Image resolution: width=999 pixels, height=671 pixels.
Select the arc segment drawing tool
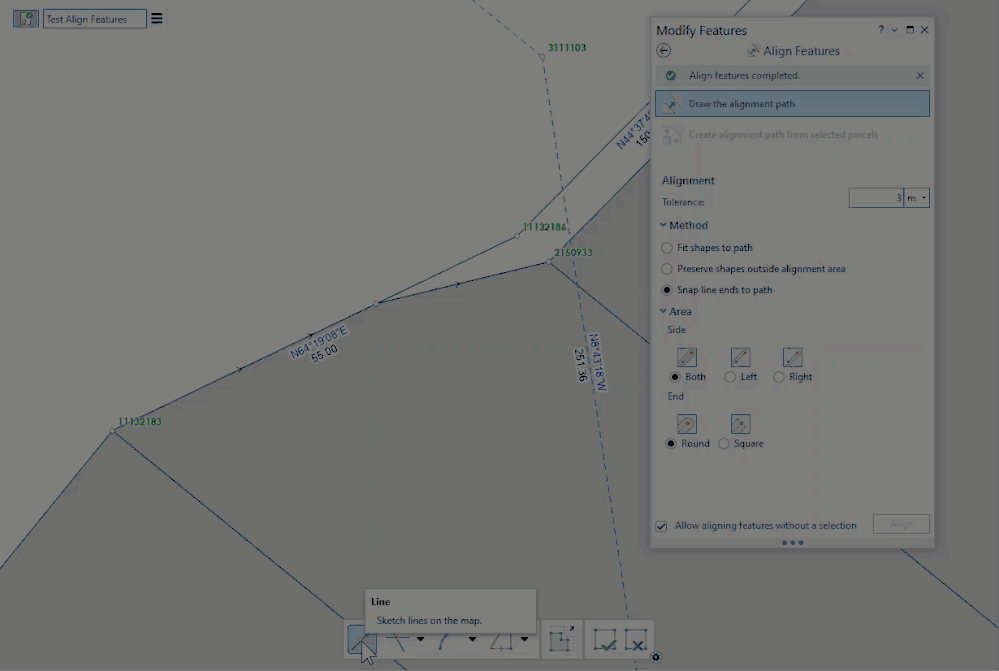[x=442, y=641]
